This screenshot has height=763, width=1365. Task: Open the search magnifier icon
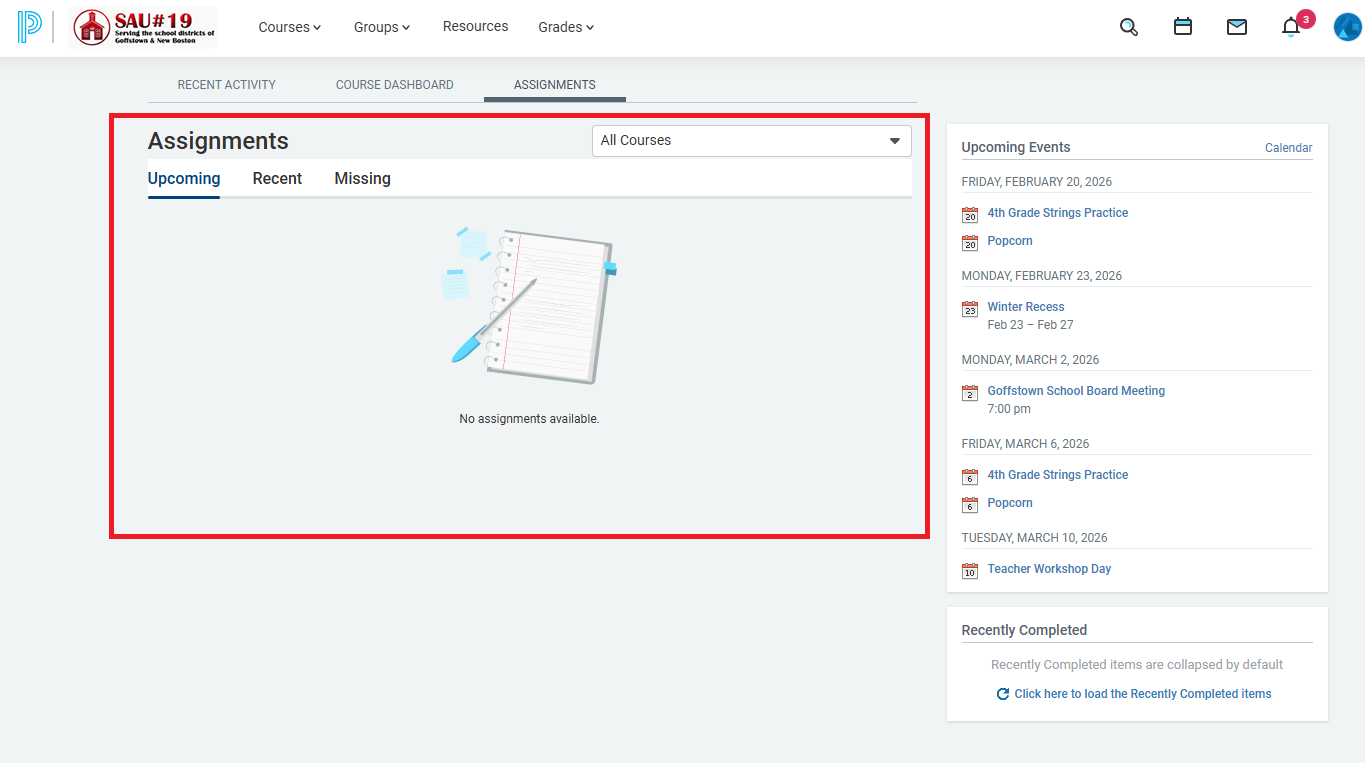pyautogui.click(x=1128, y=27)
